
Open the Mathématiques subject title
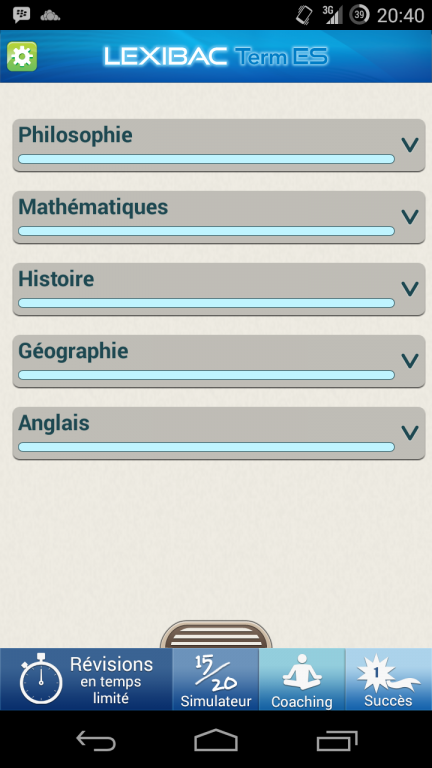pyautogui.click(x=93, y=208)
